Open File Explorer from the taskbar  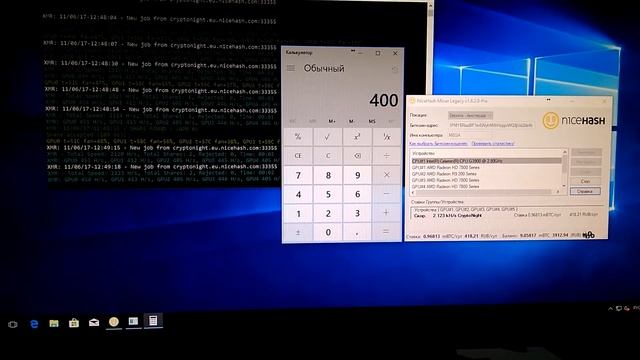pyautogui.click(x=54, y=323)
